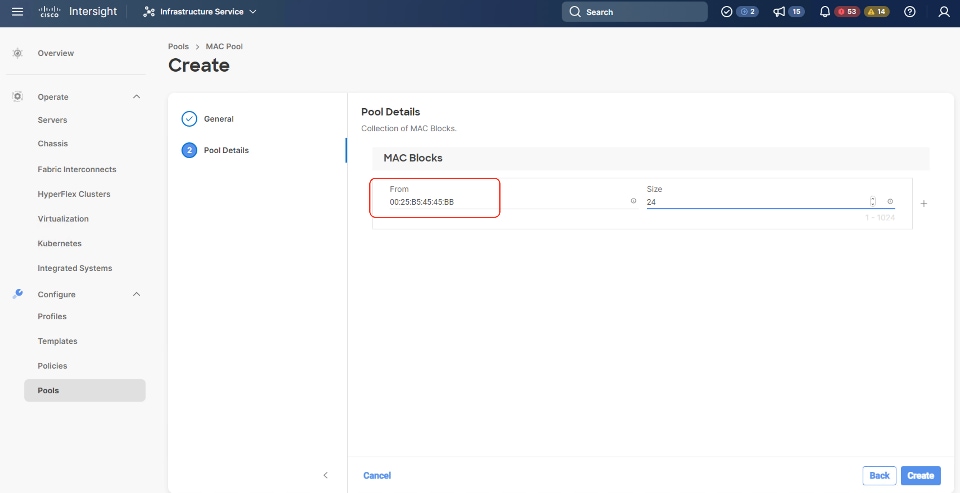Open the Help question mark icon

coord(910,12)
